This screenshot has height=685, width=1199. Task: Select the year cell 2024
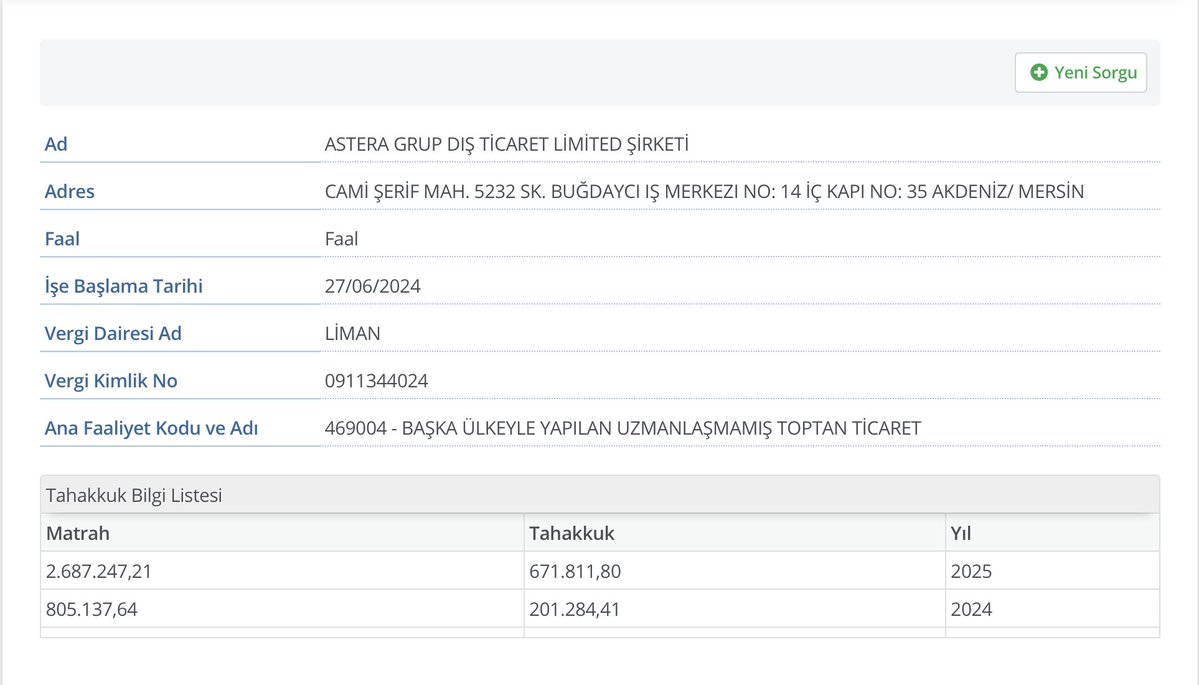971,610
